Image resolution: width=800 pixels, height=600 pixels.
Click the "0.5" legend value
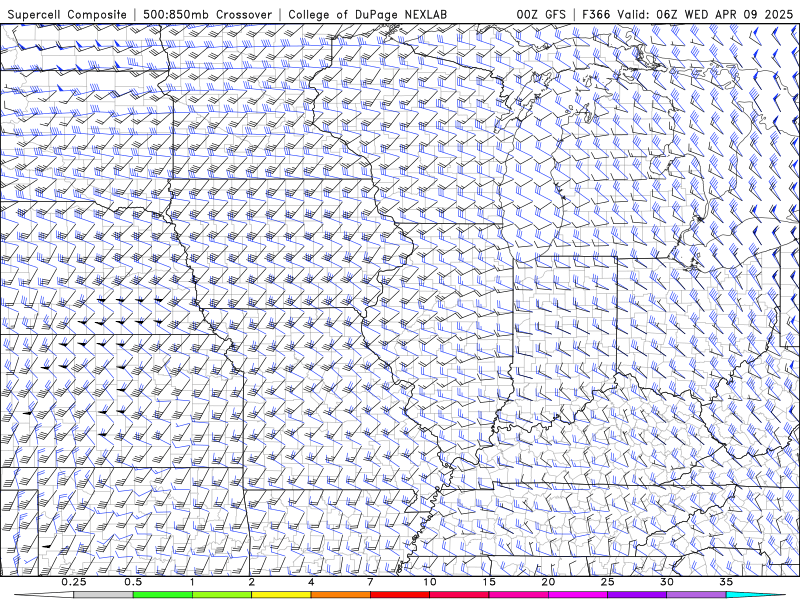[x=133, y=582]
